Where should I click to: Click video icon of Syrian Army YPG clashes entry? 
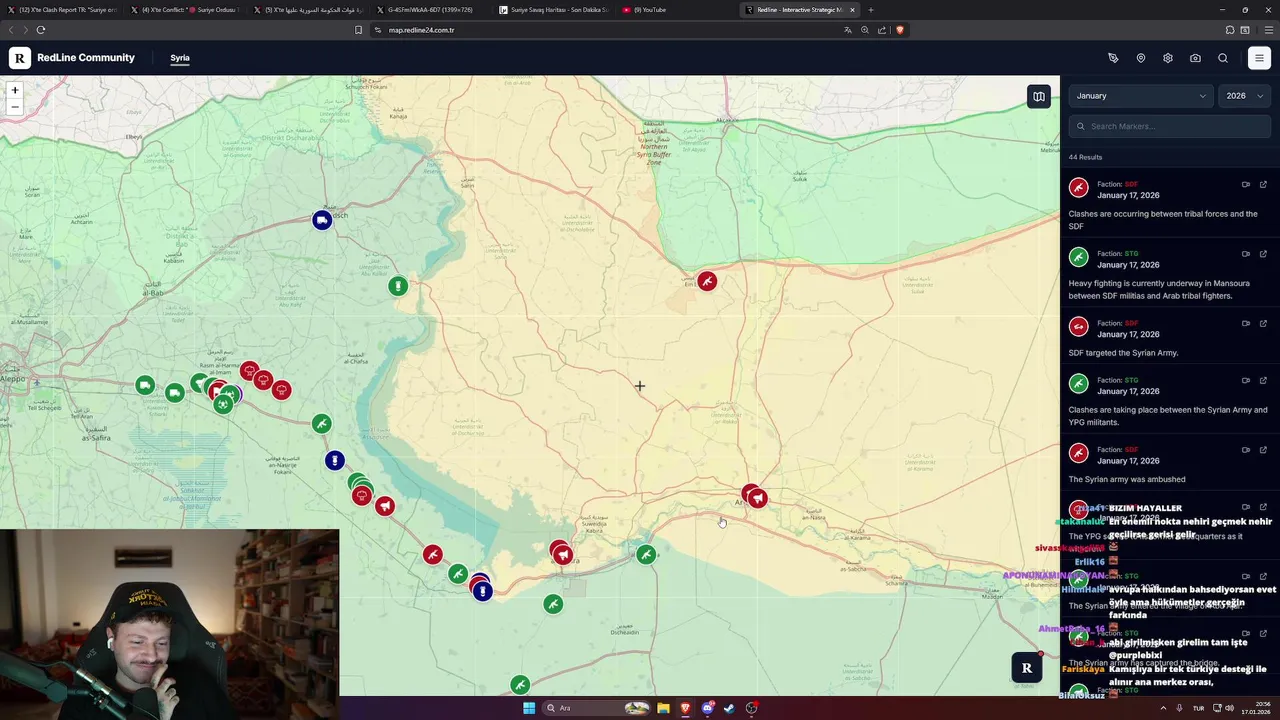tap(1246, 380)
